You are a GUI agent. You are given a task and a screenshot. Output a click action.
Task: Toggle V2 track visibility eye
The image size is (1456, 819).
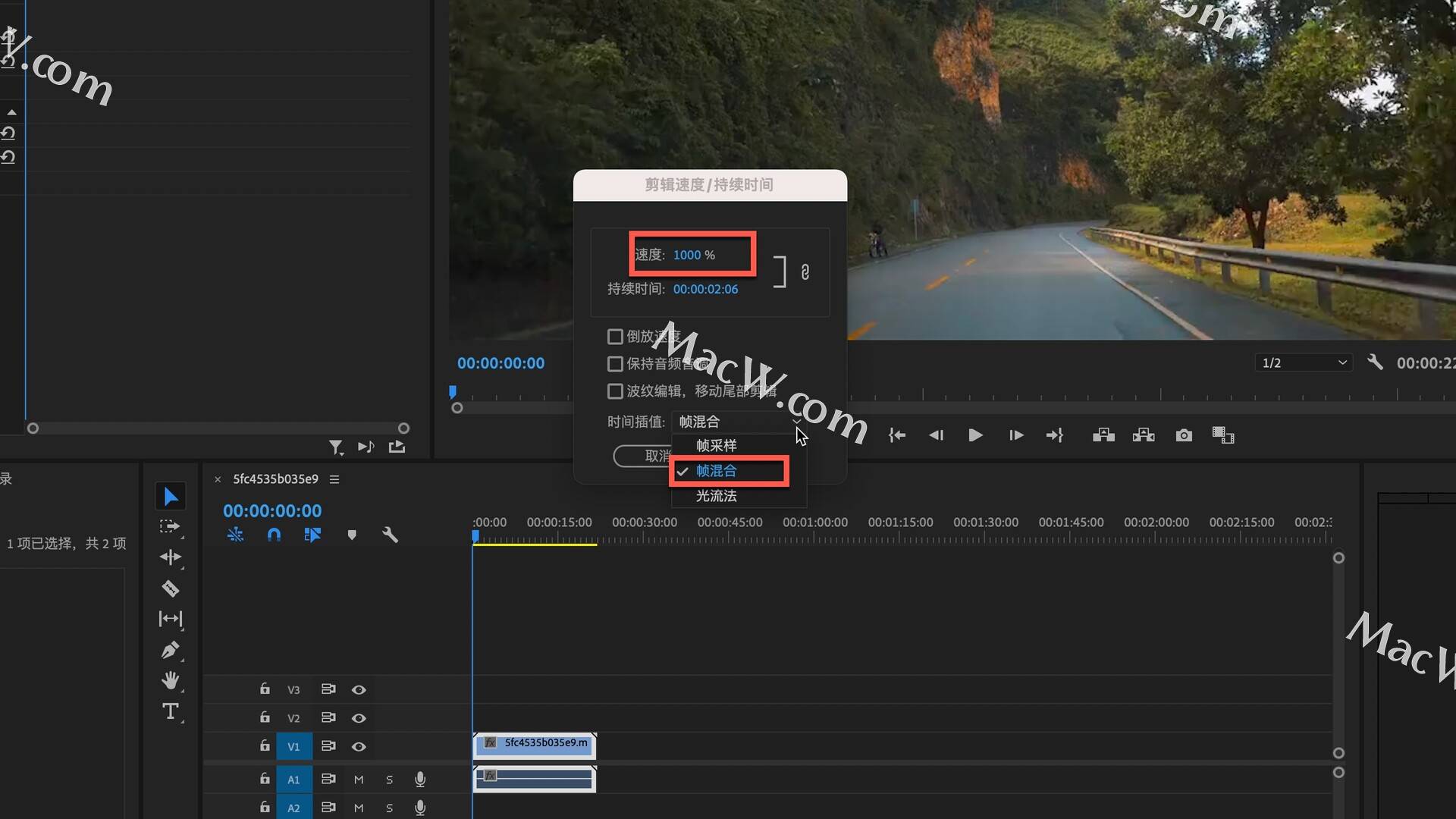[359, 718]
